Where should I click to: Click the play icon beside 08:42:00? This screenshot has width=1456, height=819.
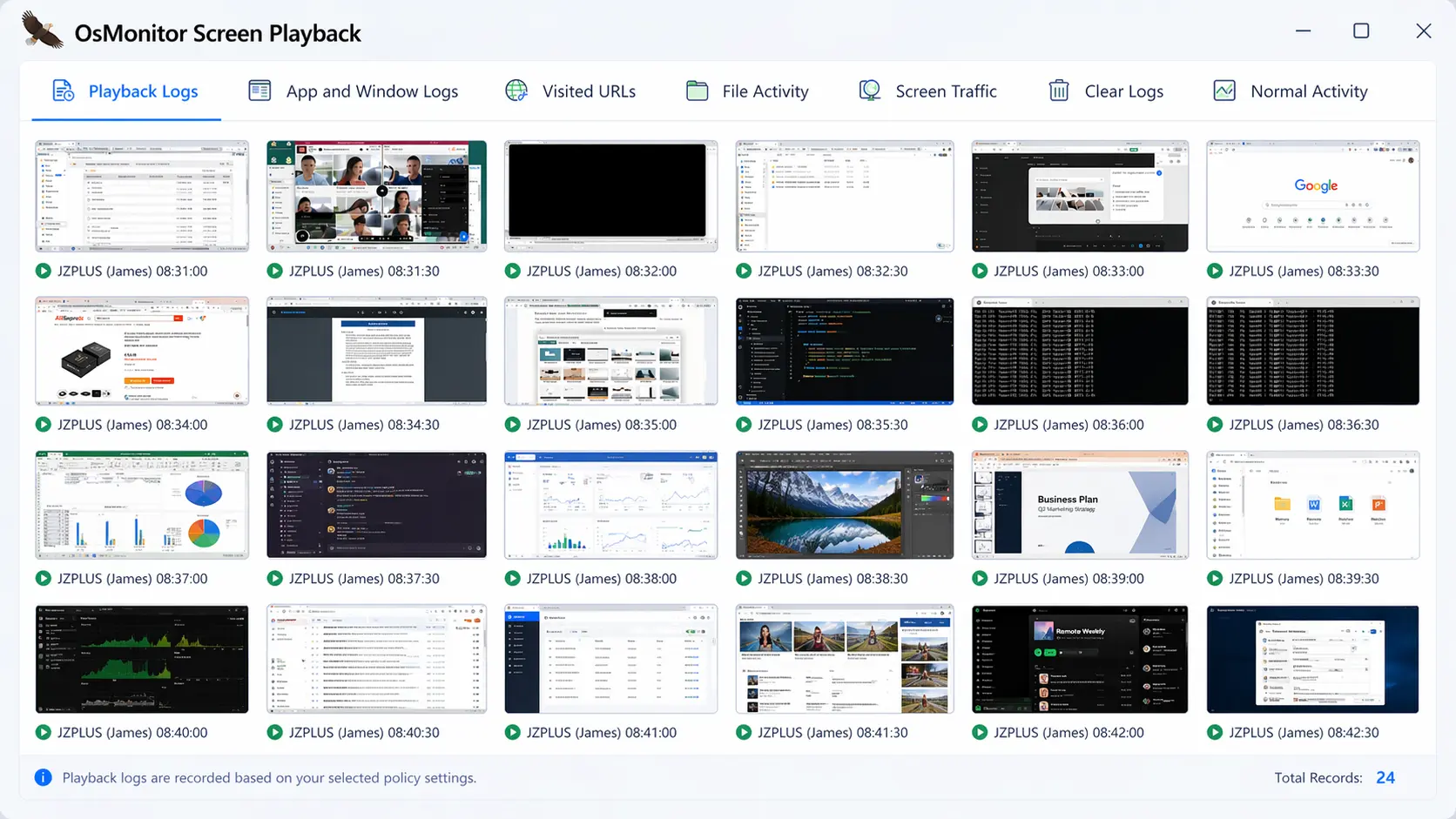click(980, 733)
